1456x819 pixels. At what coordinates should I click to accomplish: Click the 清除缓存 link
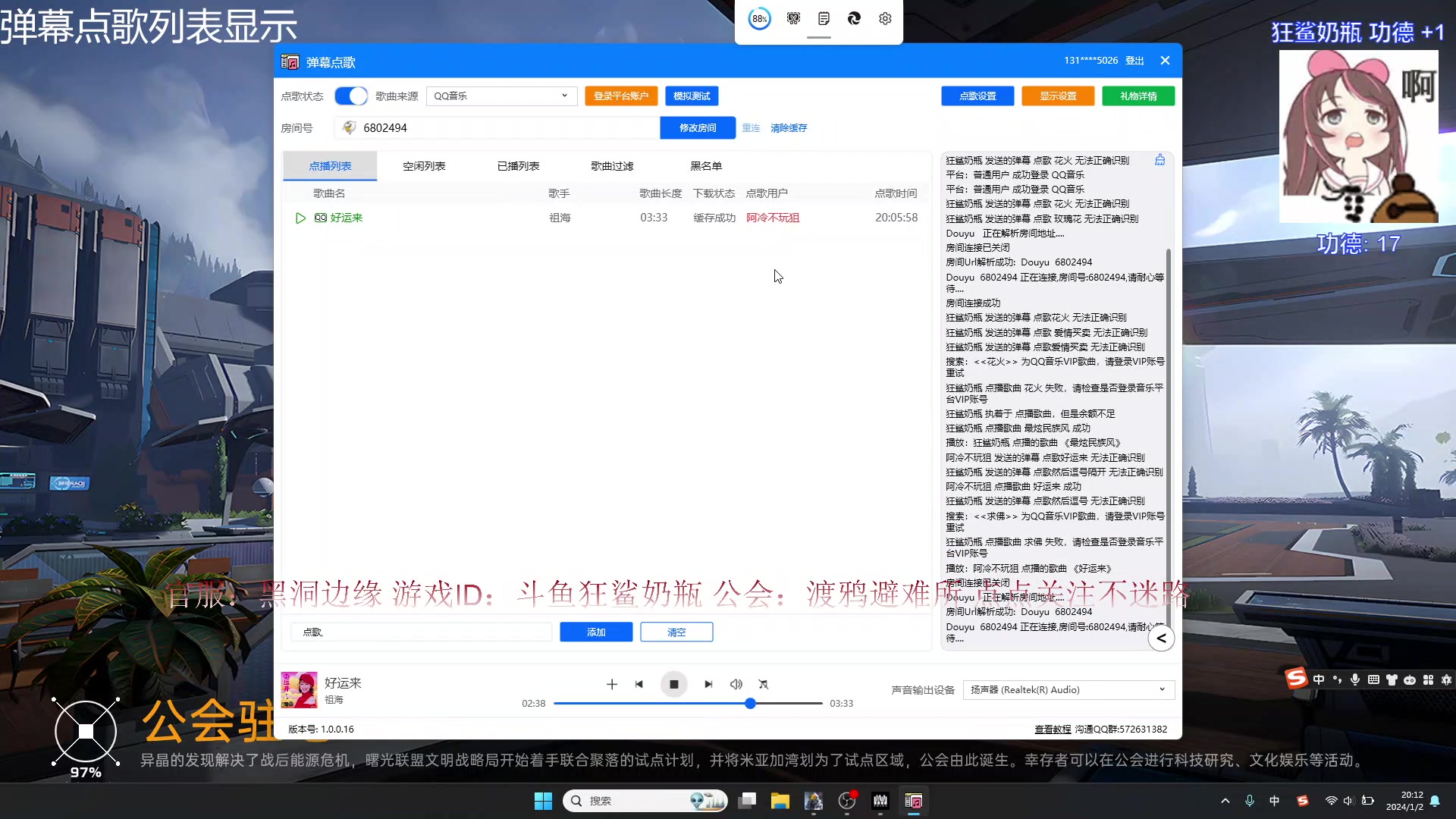coord(789,128)
